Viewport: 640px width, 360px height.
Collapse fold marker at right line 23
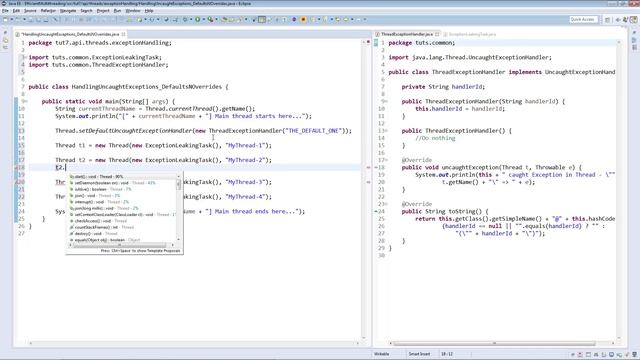pos(386,204)
